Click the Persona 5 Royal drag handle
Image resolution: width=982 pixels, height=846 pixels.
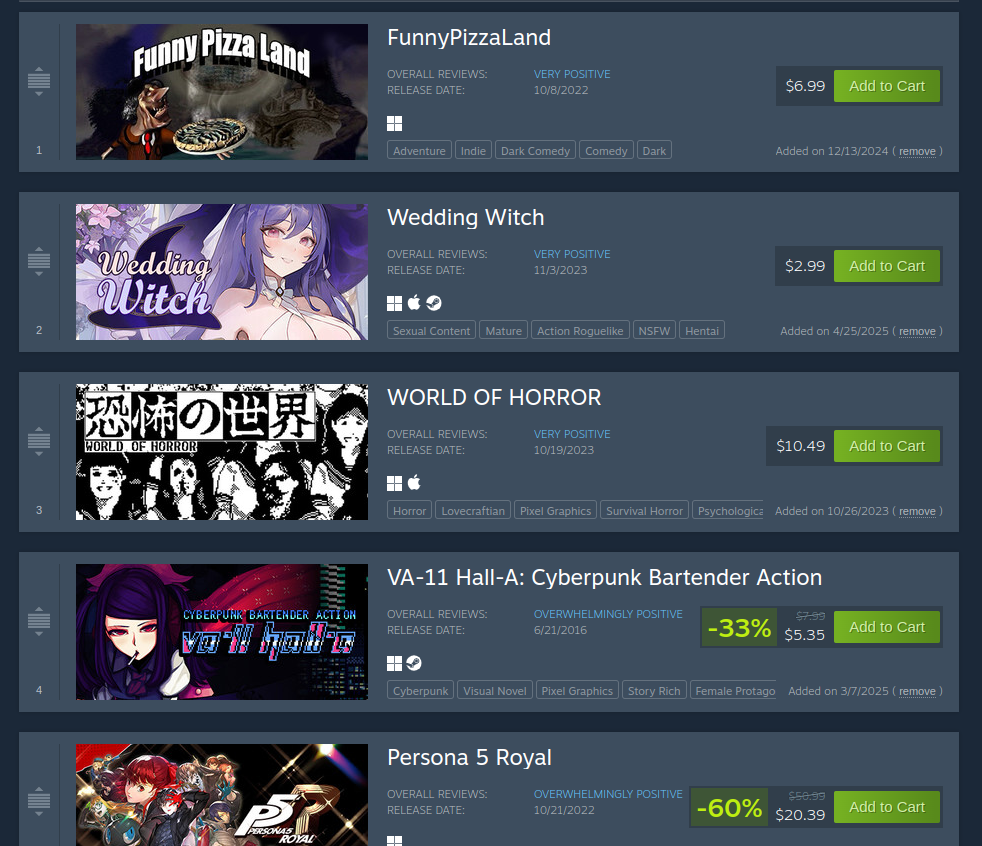tap(39, 801)
